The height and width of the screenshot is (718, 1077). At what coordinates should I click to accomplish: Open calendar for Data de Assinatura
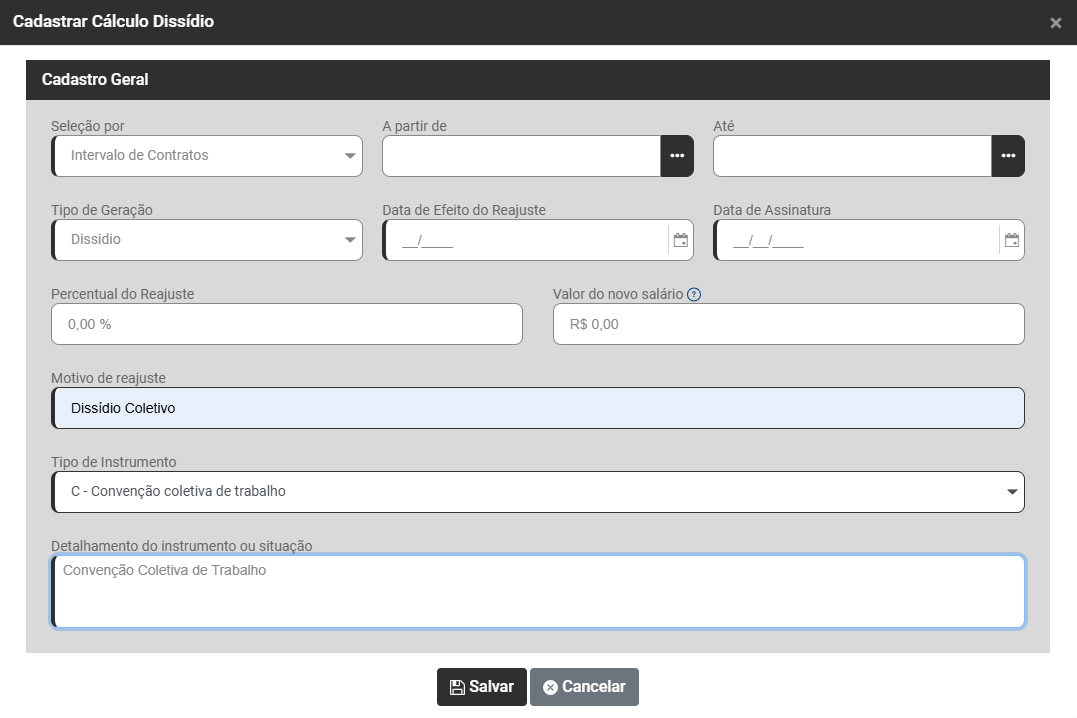1011,240
